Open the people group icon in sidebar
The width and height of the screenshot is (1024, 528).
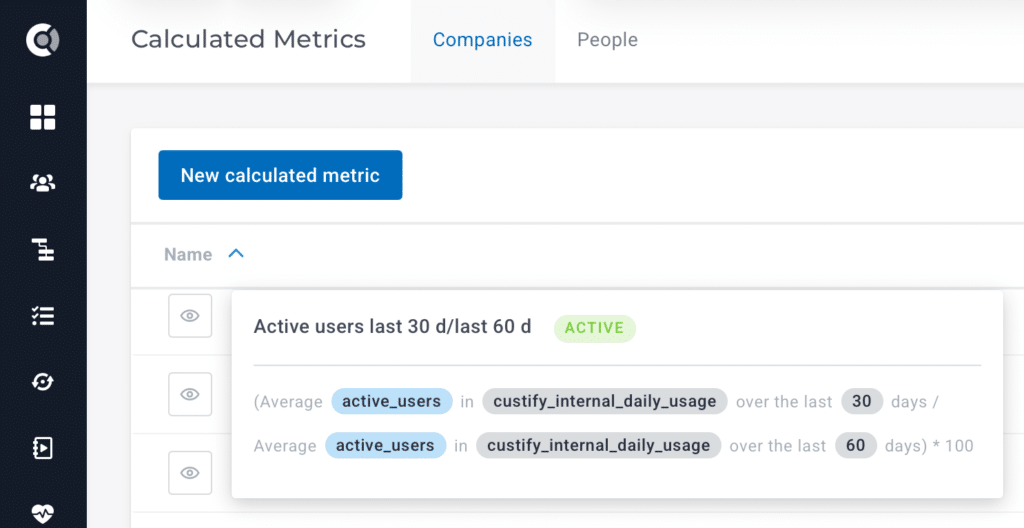pyautogui.click(x=42, y=184)
